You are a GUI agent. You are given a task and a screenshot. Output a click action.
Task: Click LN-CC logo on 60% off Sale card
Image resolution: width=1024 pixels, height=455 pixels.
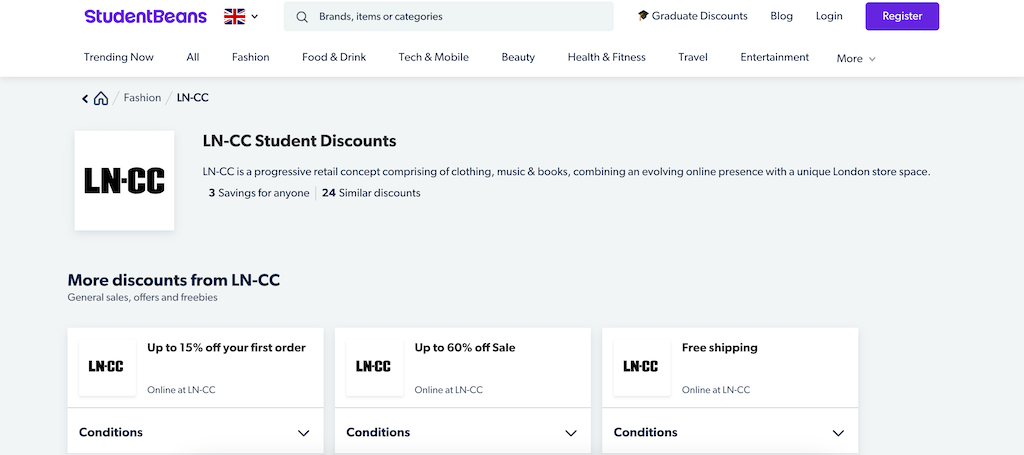[x=374, y=367]
